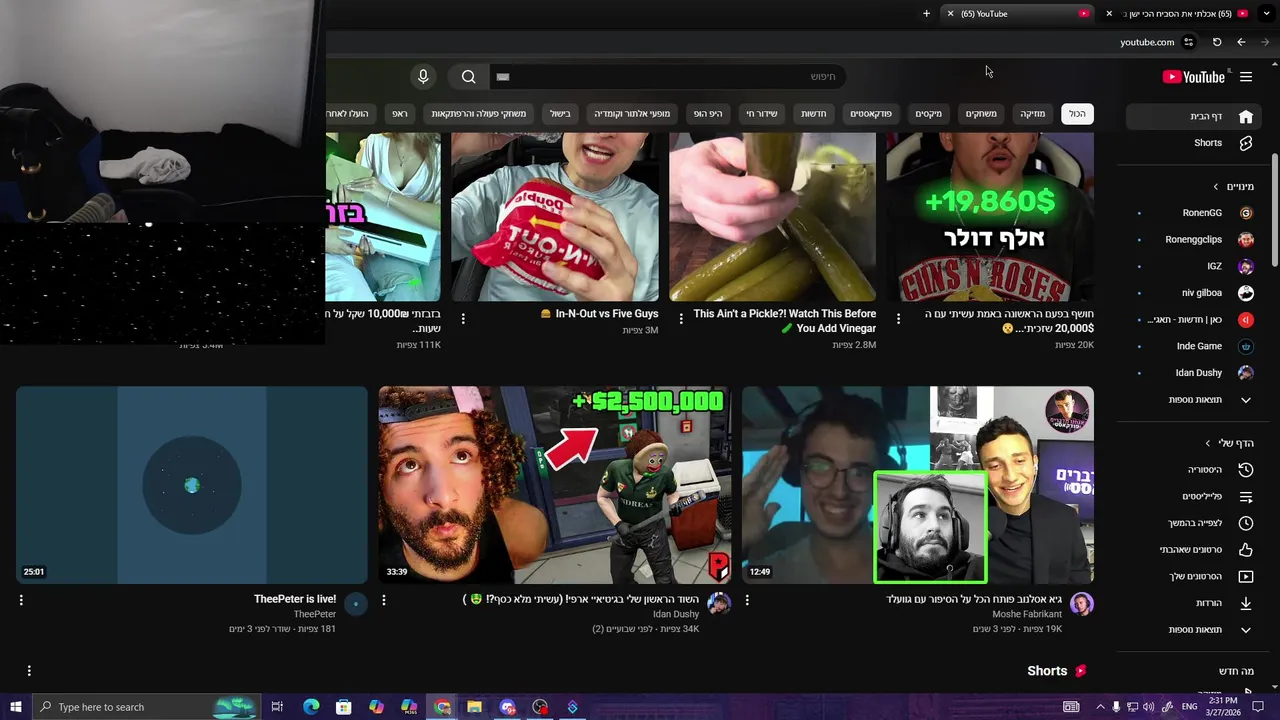Screen dimensions: 1280x720
Task: Click the search magnifier button
Action: pos(468,77)
